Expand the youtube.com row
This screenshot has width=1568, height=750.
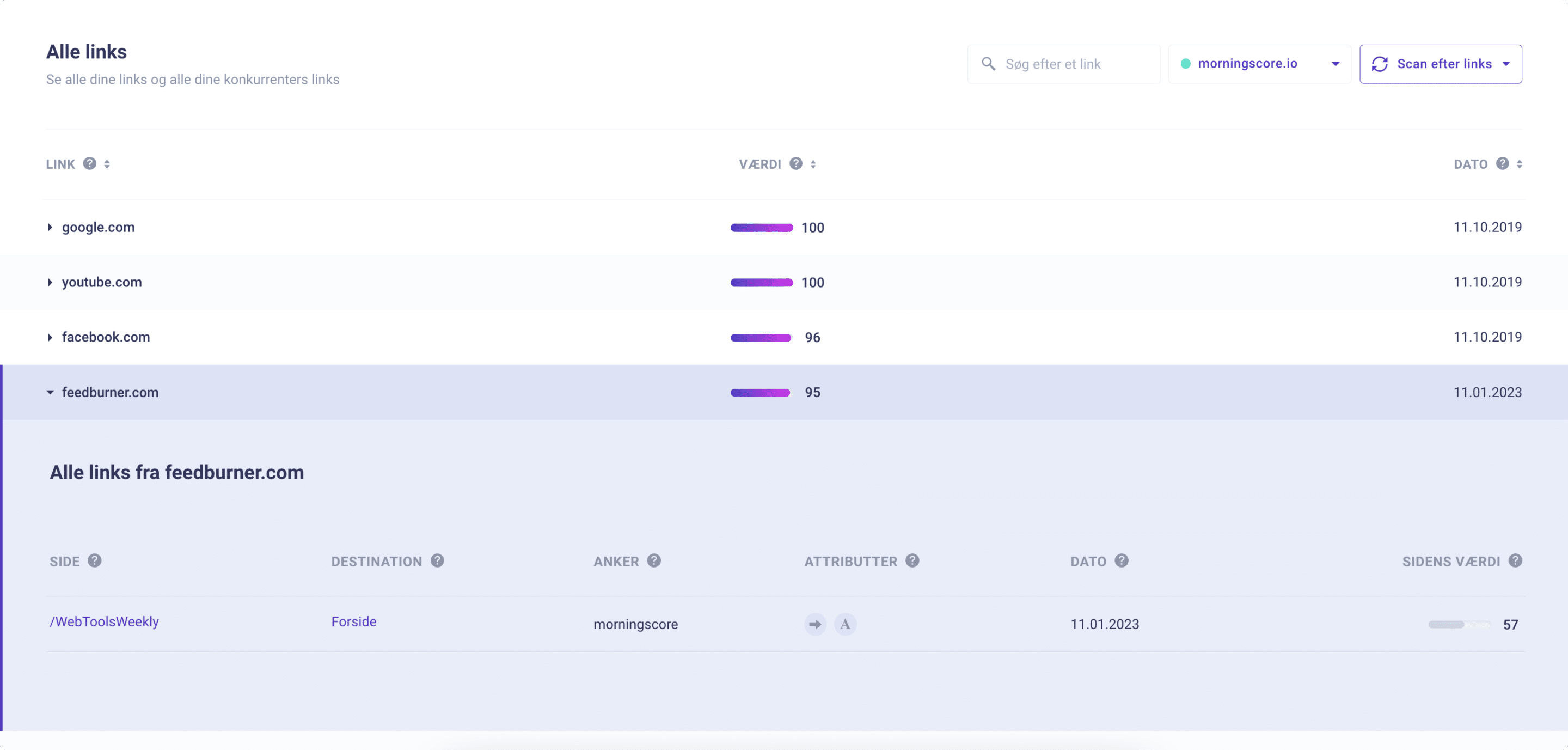pos(50,283)
